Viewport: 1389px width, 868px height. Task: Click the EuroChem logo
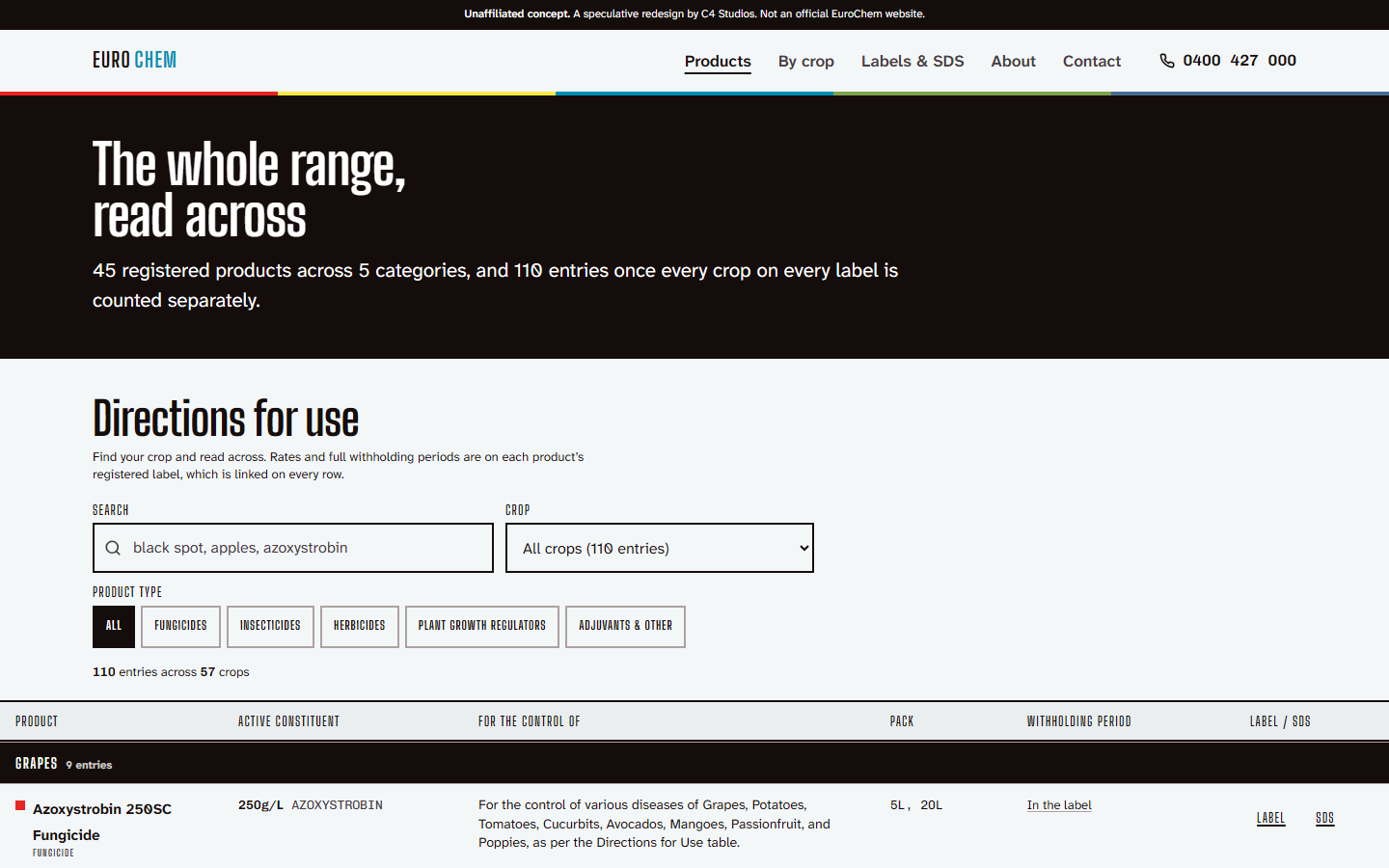point(134,60)
